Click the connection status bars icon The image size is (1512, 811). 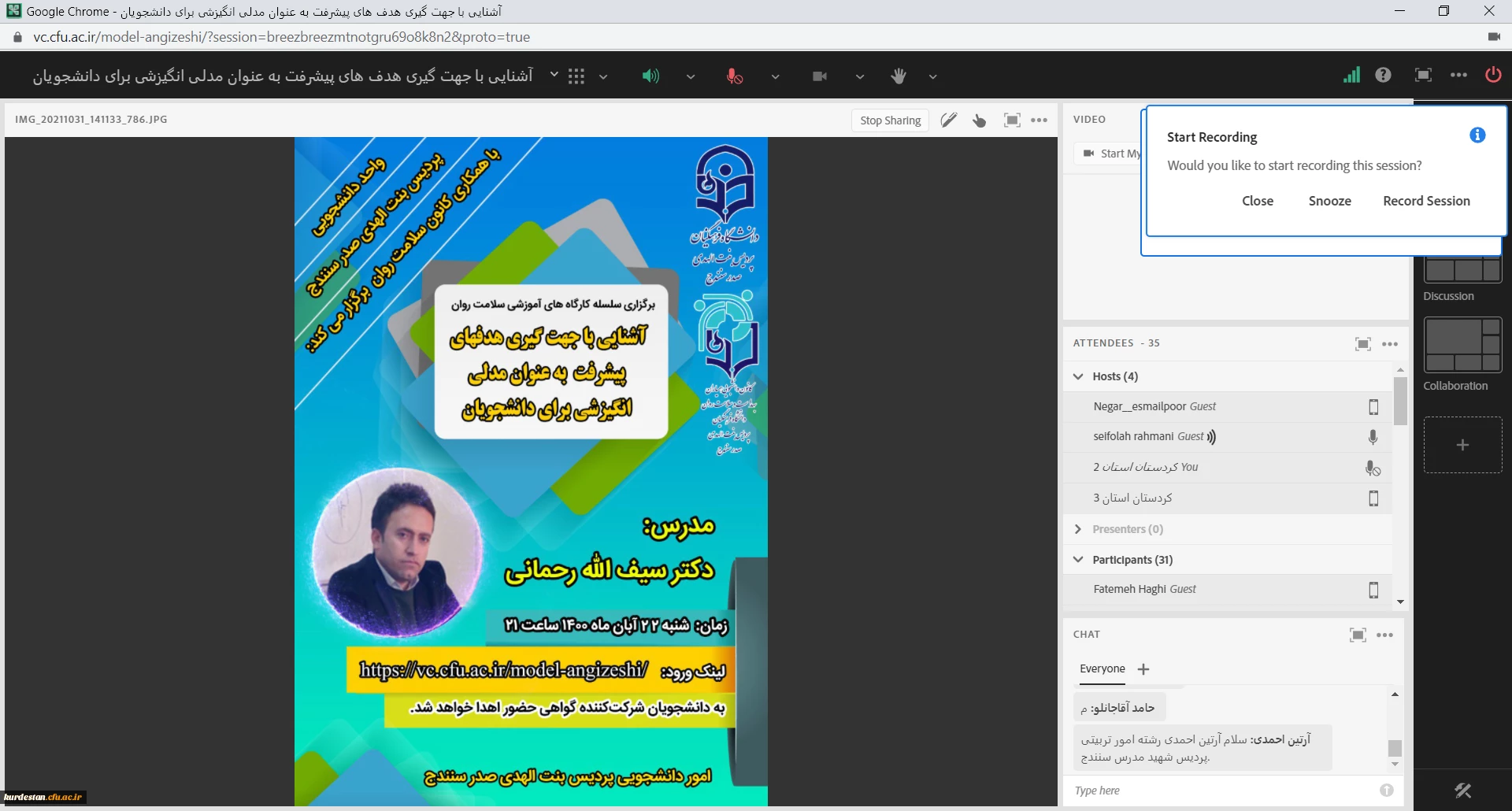1351,75
